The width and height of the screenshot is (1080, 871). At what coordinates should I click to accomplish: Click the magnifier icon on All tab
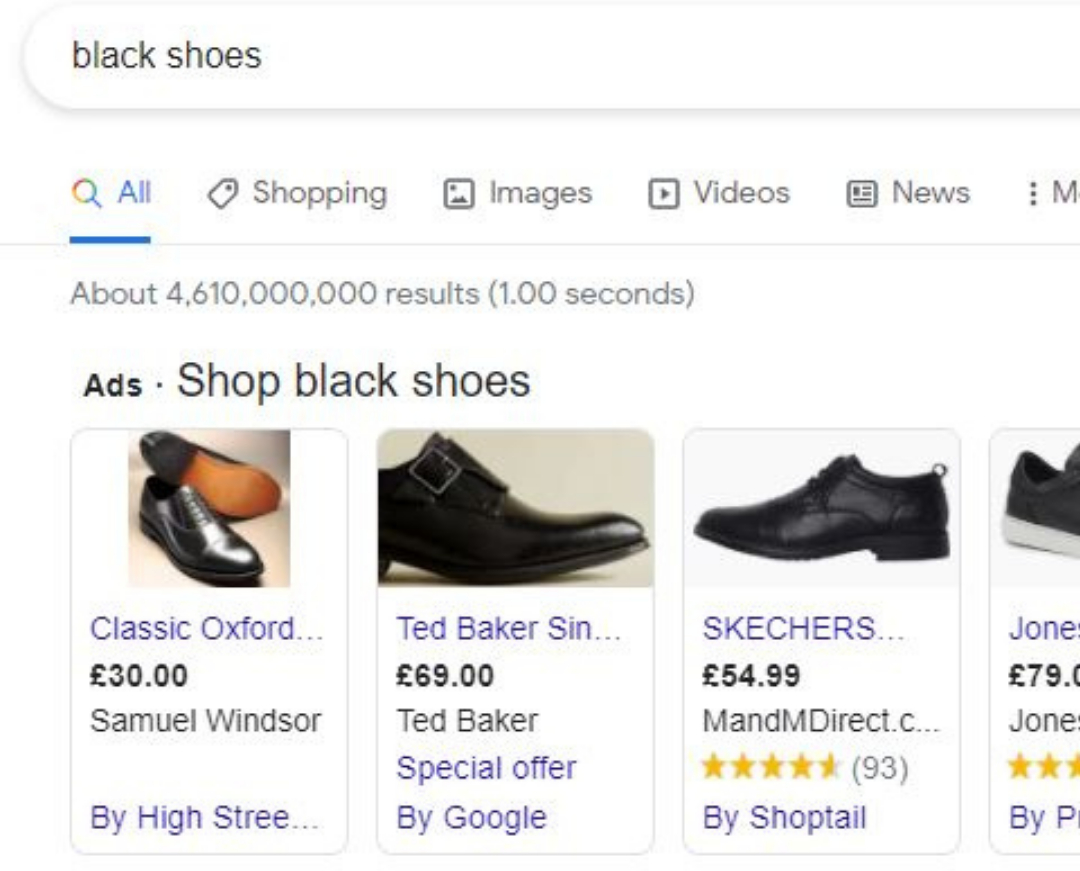coord(87,193)
